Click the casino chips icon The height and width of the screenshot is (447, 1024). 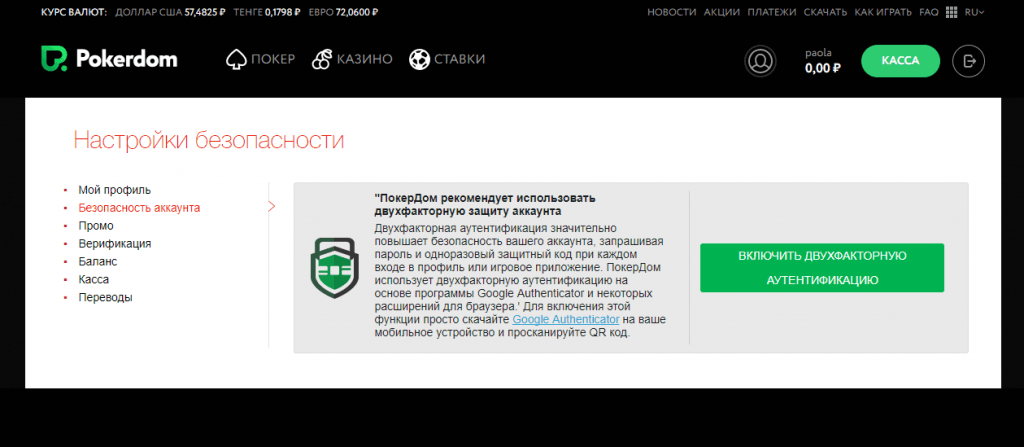(321, 59)
